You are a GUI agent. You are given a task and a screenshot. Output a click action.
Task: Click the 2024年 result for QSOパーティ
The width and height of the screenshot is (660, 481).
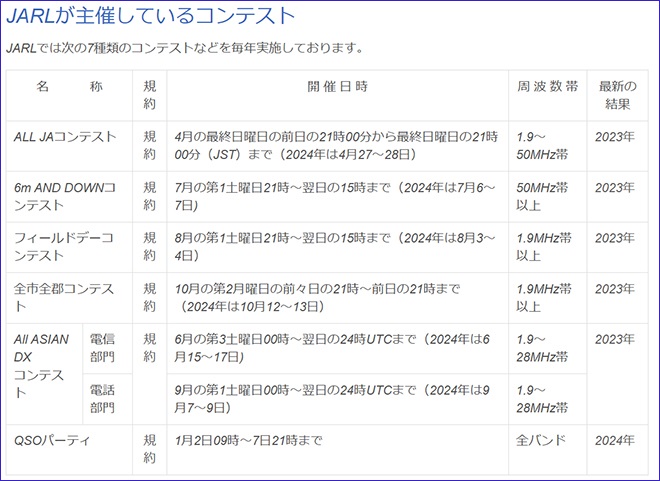tap(615, 441)
